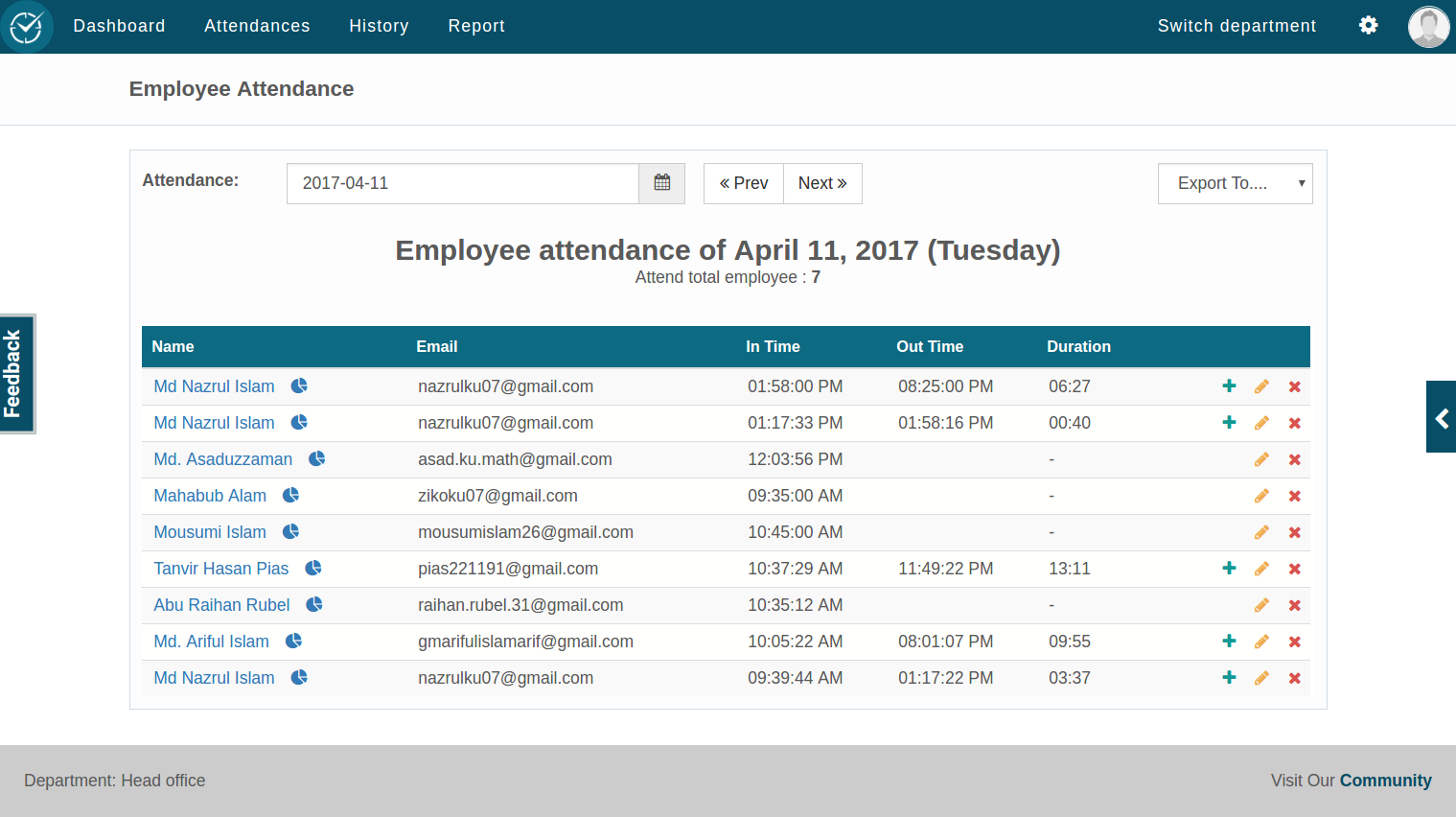Visit the Community link in footer

point(1385,780)
